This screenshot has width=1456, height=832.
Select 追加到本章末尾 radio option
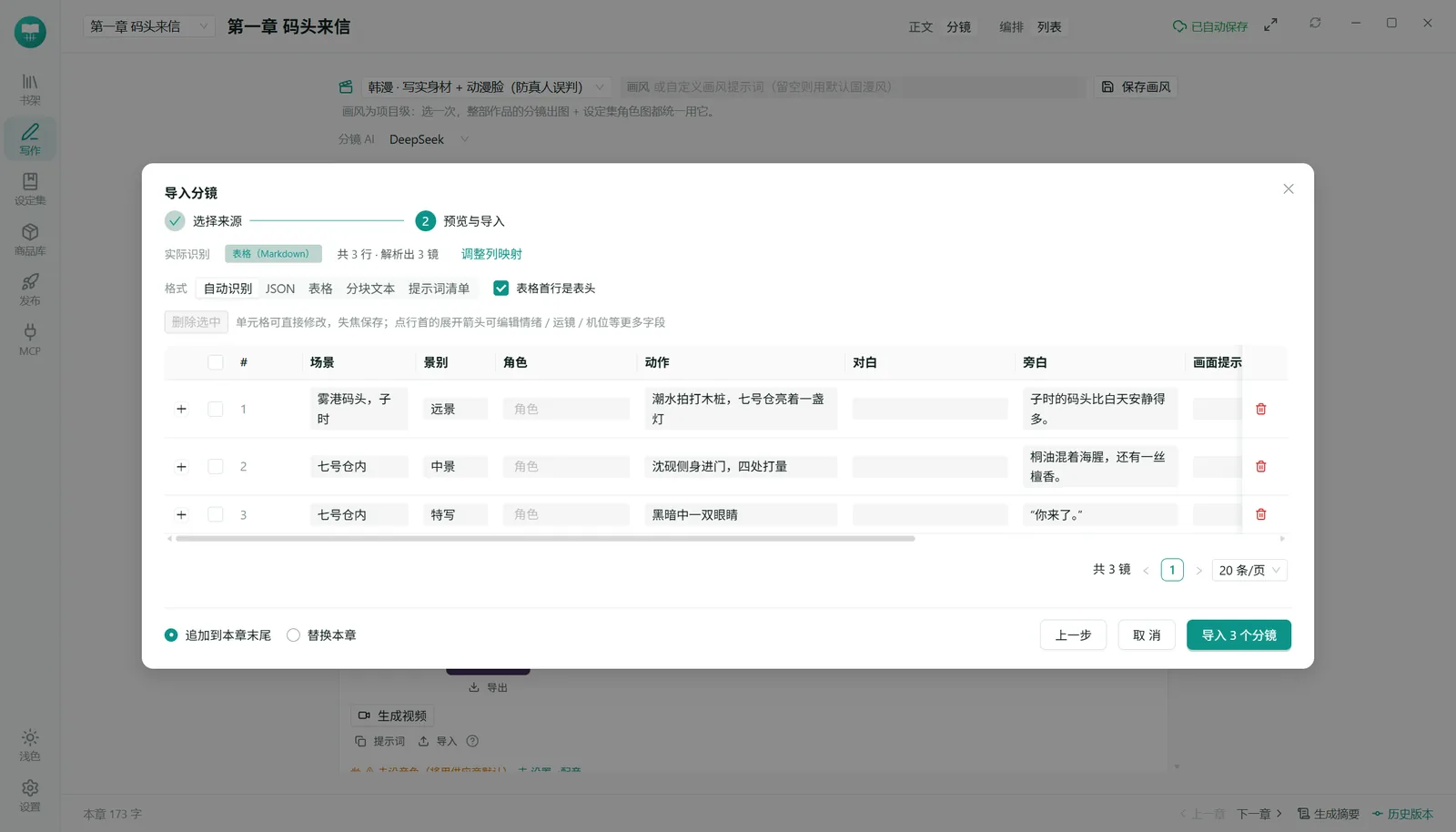(x=171, y=634)
